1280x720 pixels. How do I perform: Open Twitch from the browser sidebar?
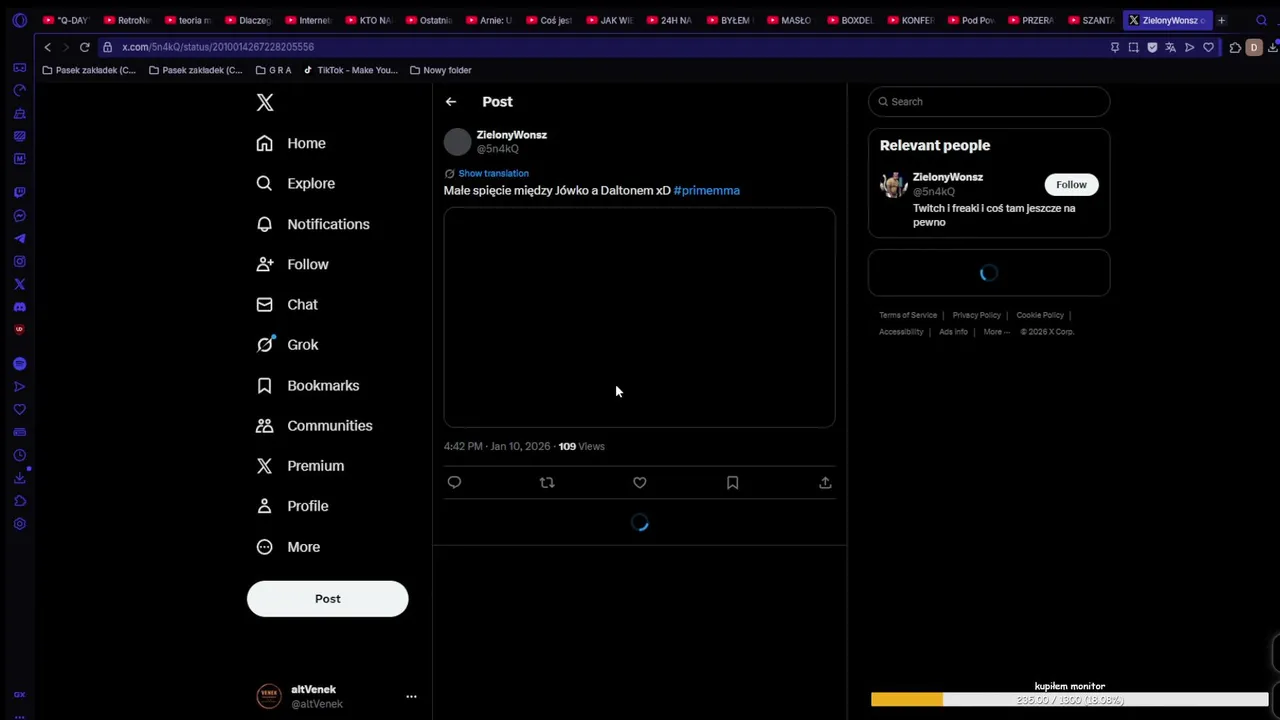[19, 192]
